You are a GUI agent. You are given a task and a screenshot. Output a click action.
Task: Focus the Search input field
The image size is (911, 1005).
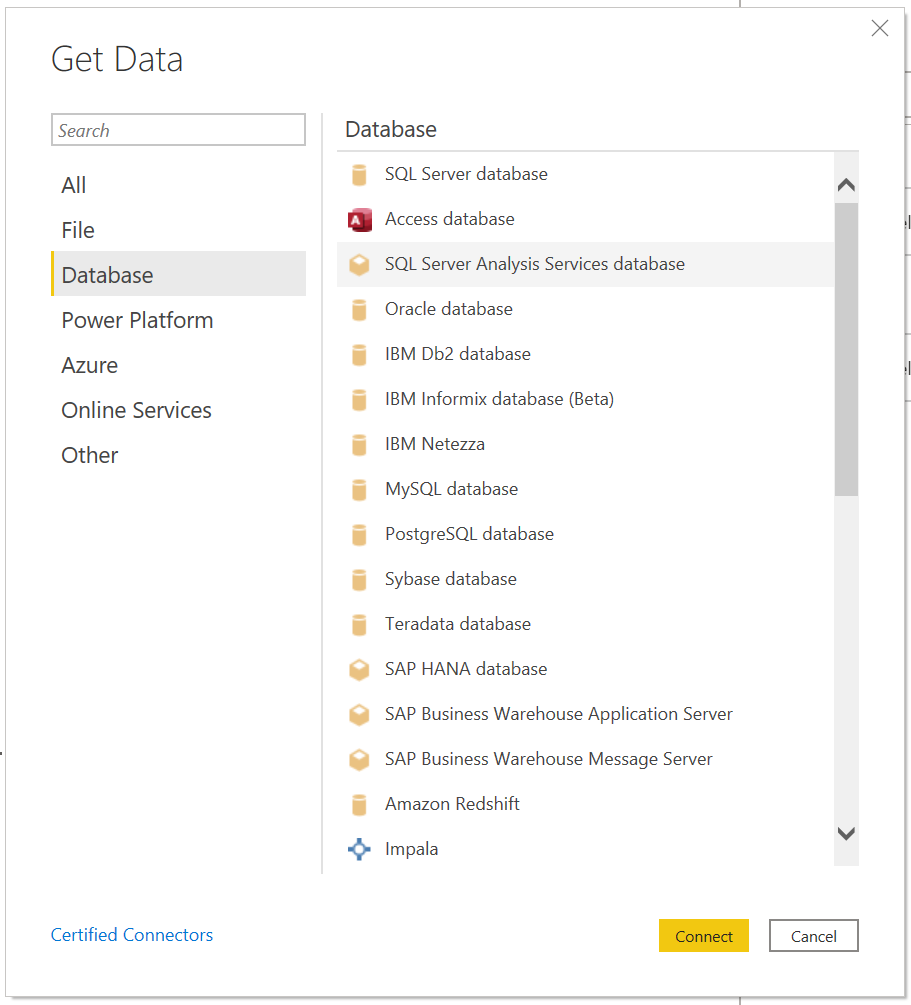click(178, 130)
